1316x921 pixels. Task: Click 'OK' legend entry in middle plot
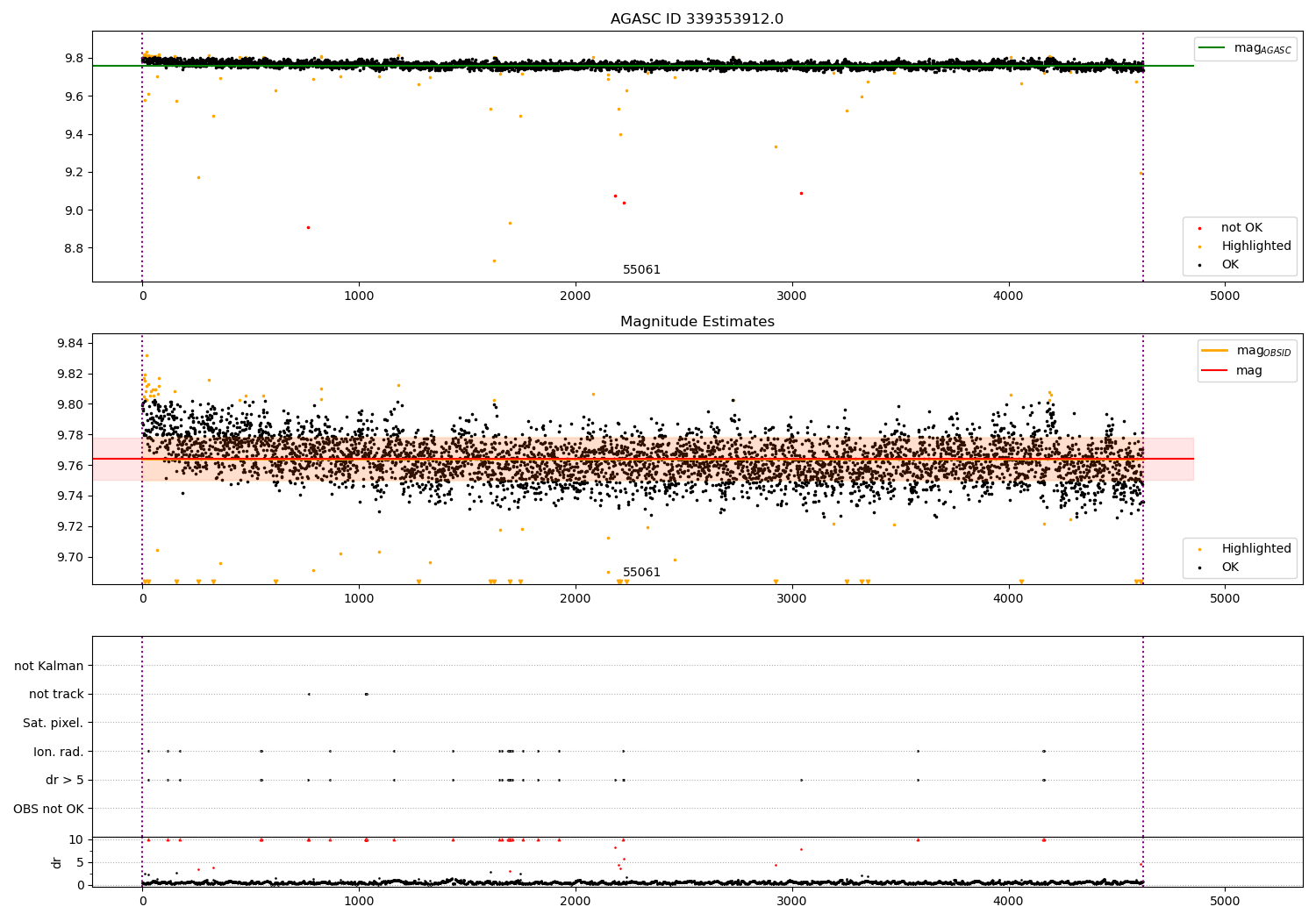click(x=1230, y=568)
